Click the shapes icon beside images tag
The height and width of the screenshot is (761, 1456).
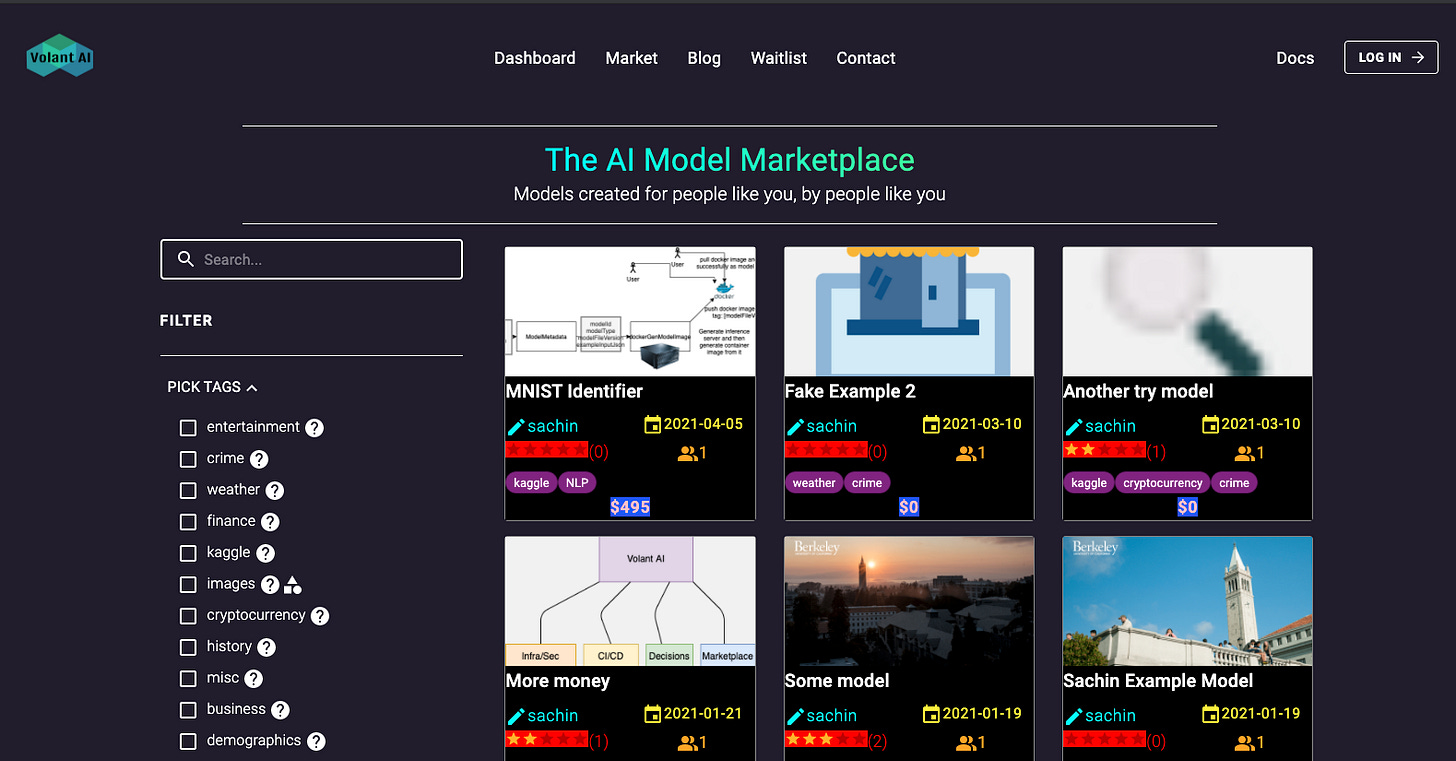point(293,584)
